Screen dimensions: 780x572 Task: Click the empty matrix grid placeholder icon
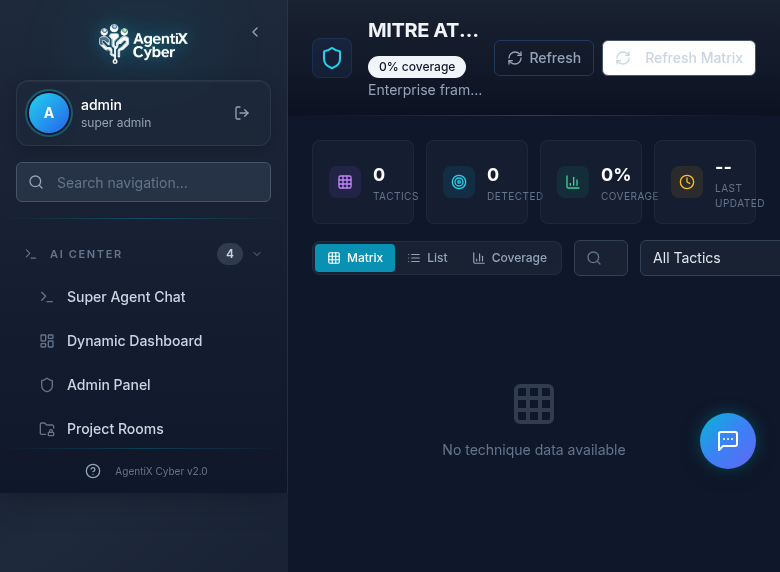tap(534, 404)
